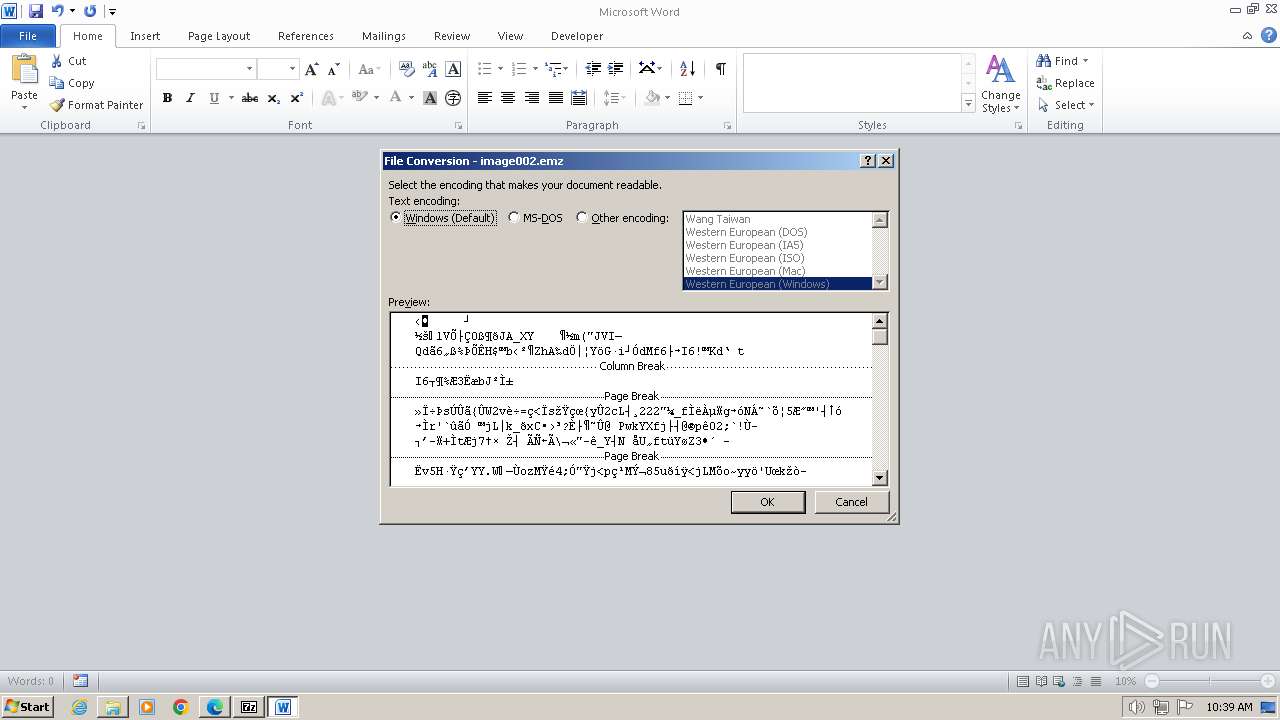Viewport: 1280px width, 720px height.
Task: Select Western European (ISO) encoding
Action: tap(777, 258)
